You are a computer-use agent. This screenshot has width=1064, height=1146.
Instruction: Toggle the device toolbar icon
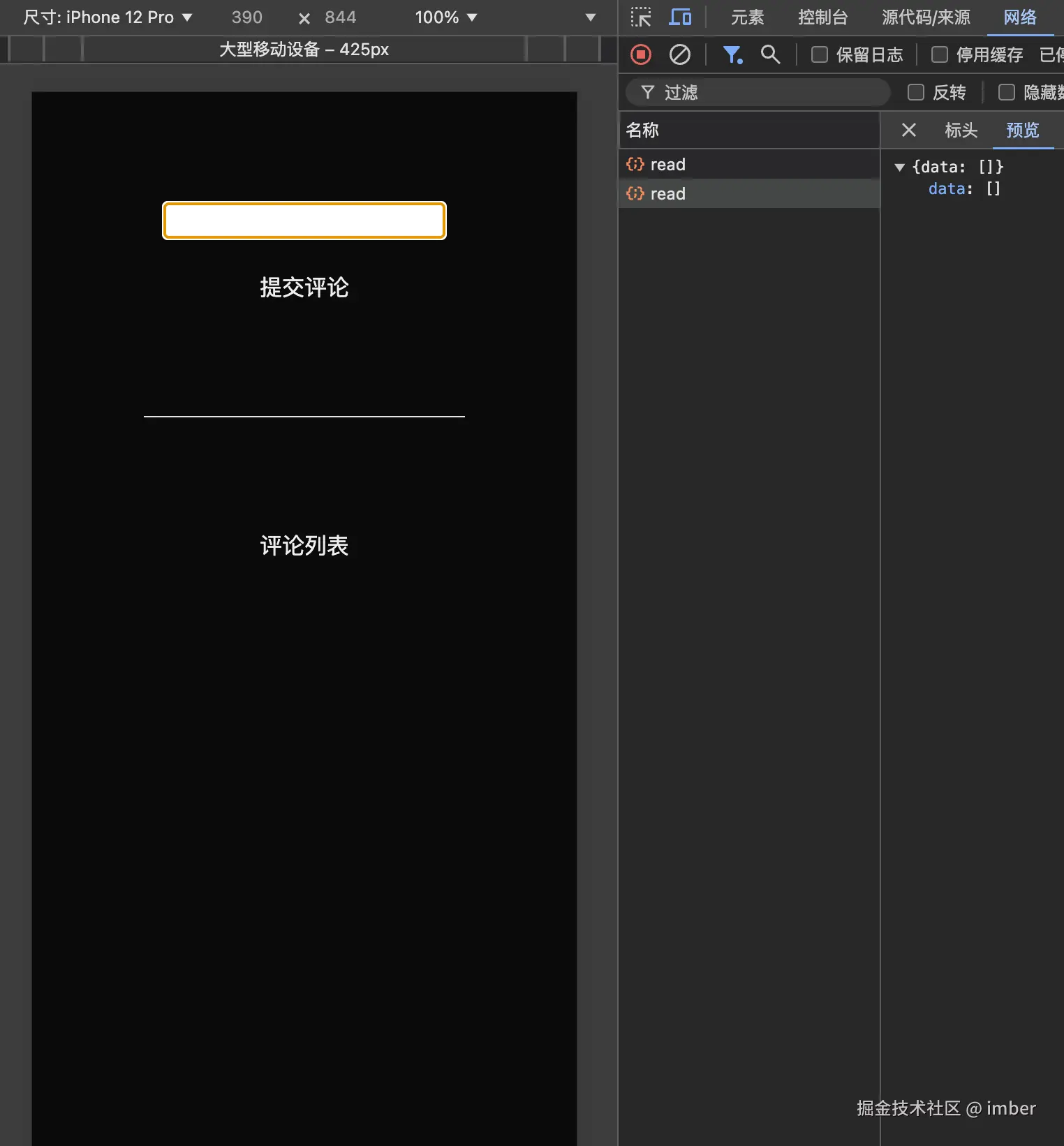(680, 17)
